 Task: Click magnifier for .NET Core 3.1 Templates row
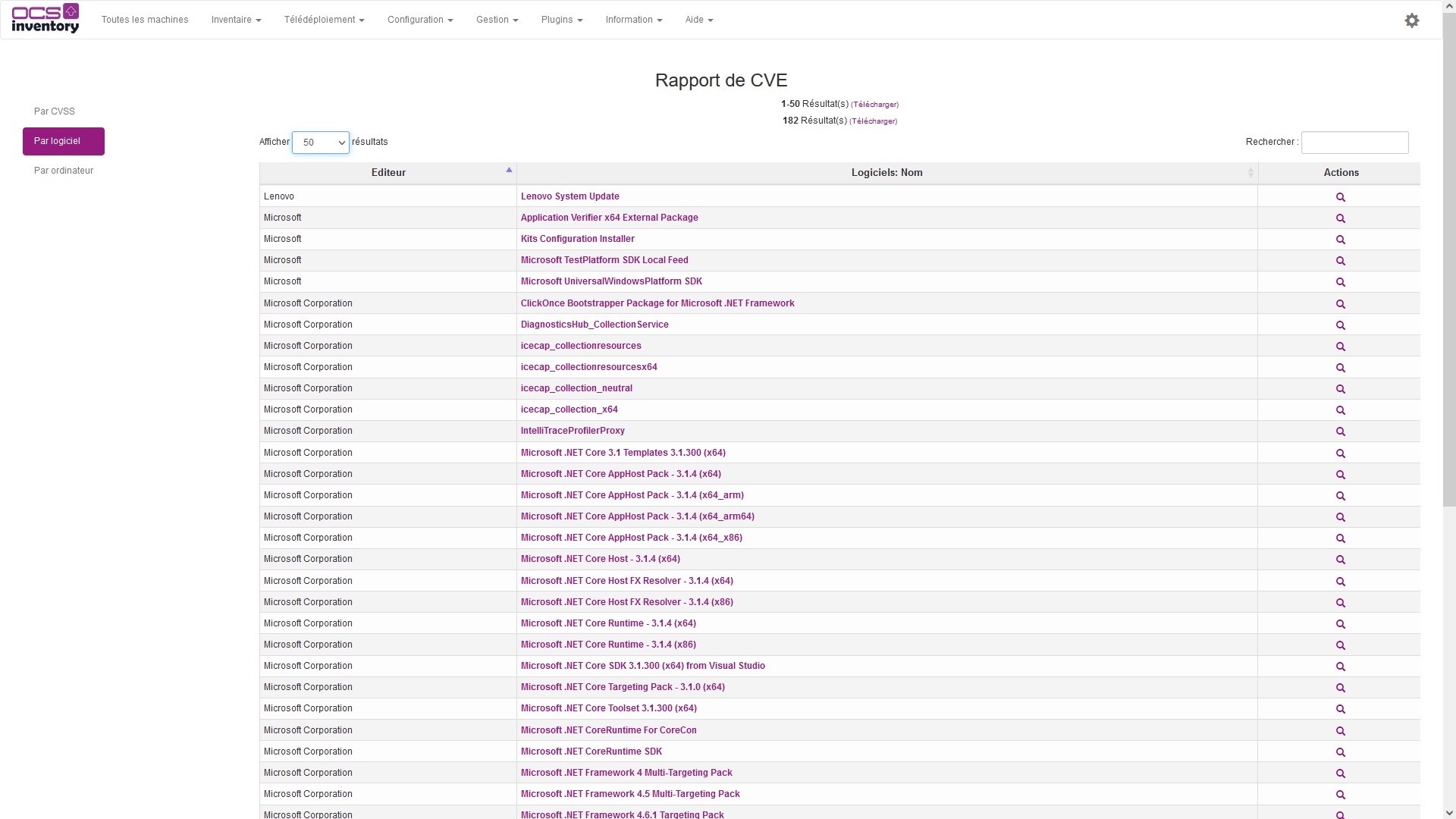pos(1340,453)
